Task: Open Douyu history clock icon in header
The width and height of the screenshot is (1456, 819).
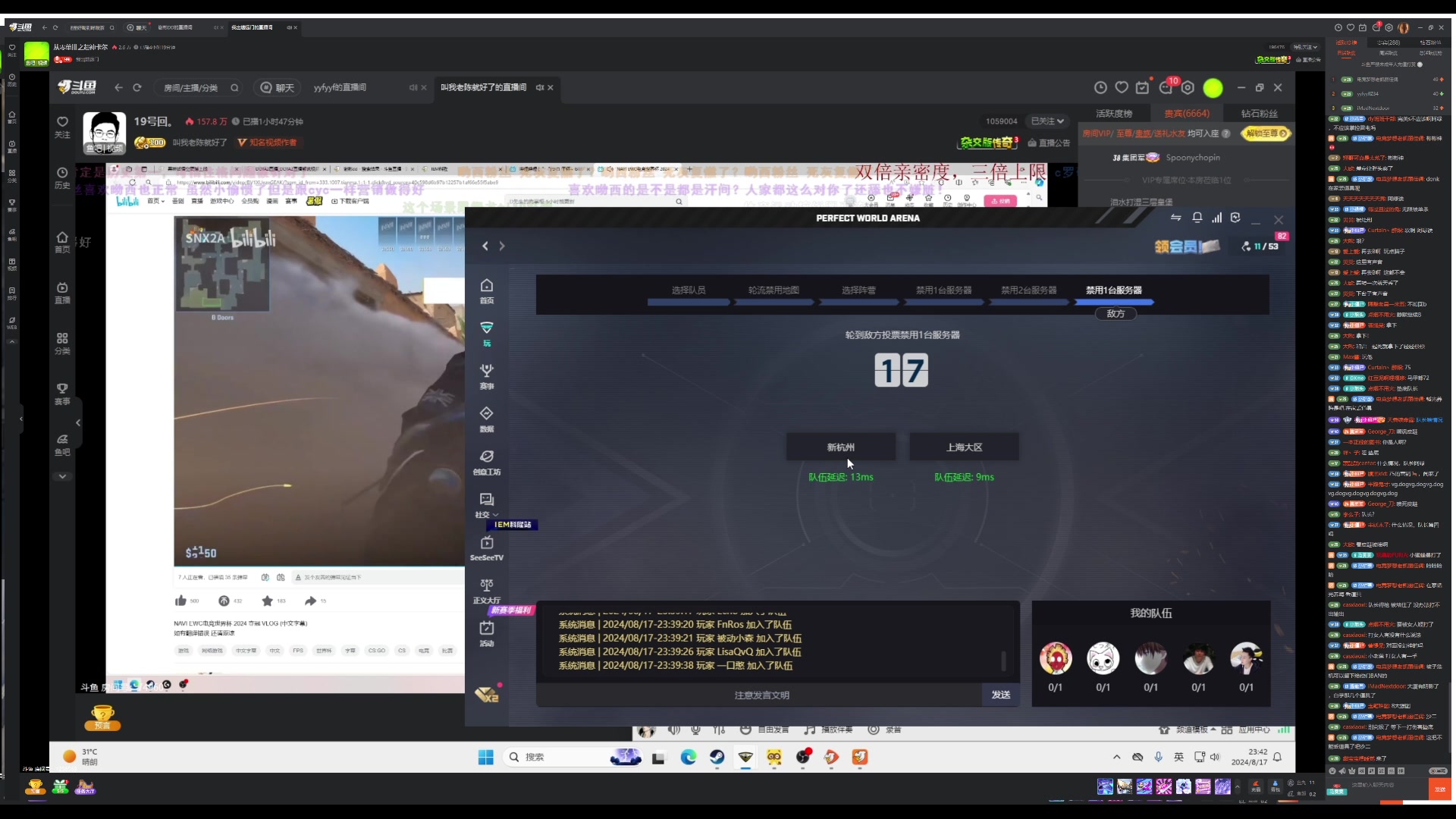Action: pos(1100,88)
